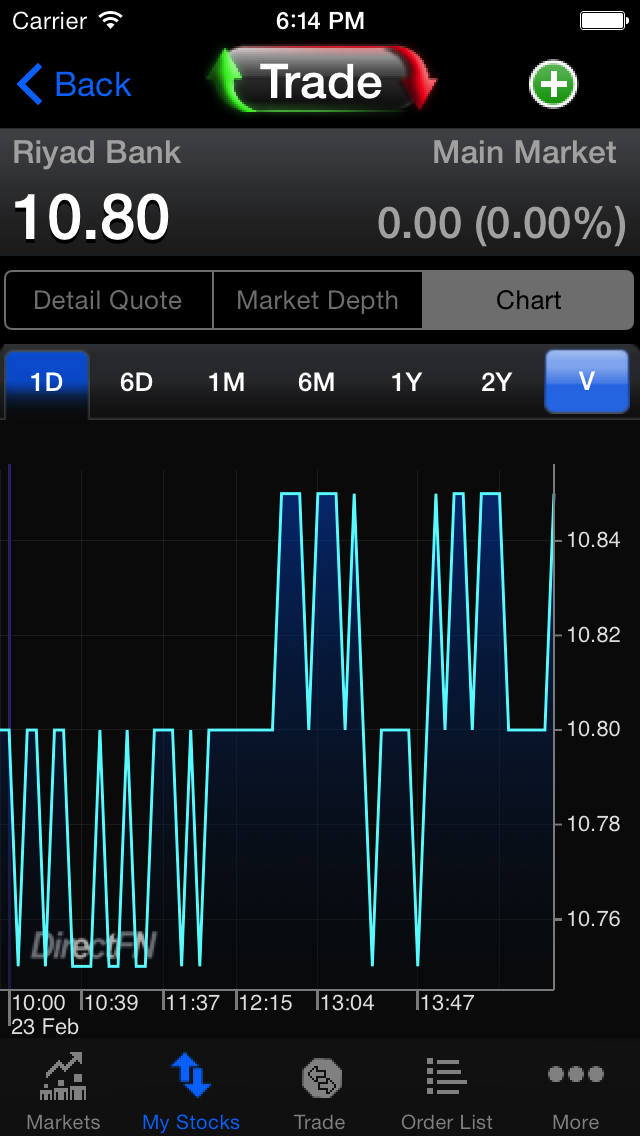
Task: Select the 6D chart range
Action: (x=136, y=383)
